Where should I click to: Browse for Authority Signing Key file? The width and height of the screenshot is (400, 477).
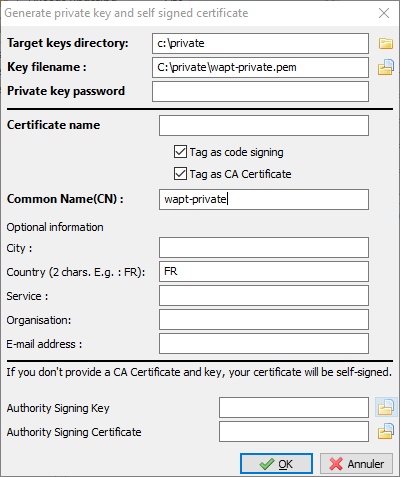[386, 407]
